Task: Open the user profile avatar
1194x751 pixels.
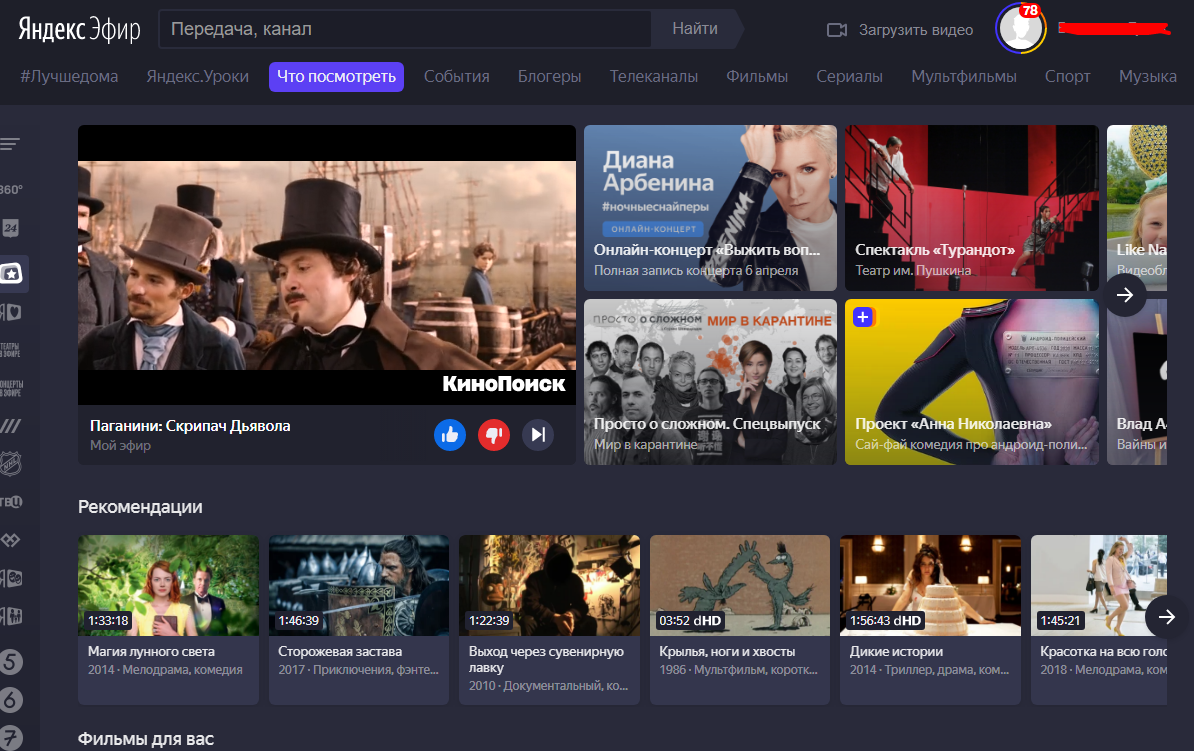Action: 1020,28
